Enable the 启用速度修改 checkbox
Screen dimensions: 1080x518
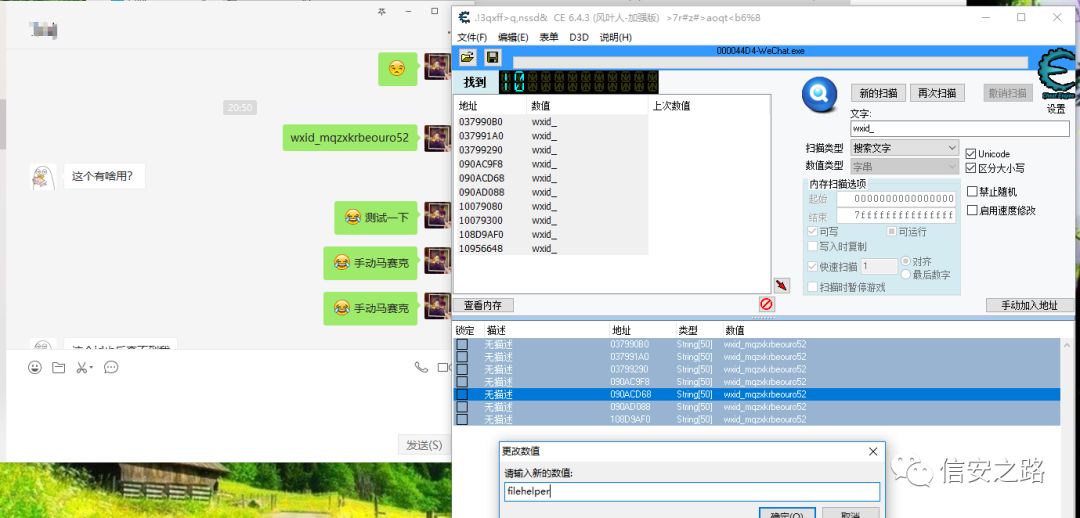[x=973, y=210]
